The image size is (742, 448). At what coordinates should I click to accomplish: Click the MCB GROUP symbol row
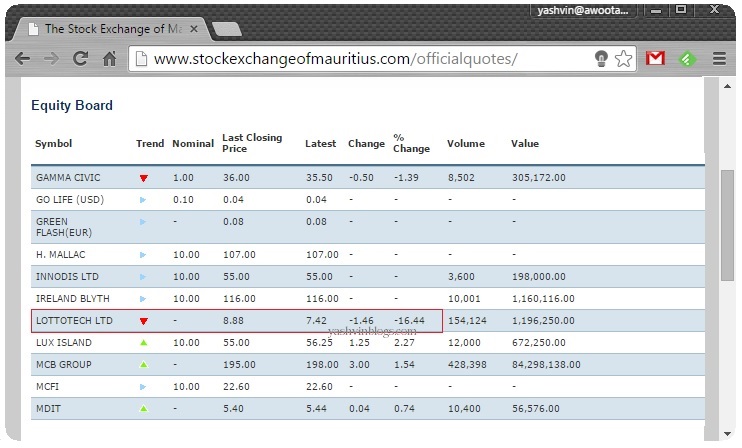tap(64, 365)
